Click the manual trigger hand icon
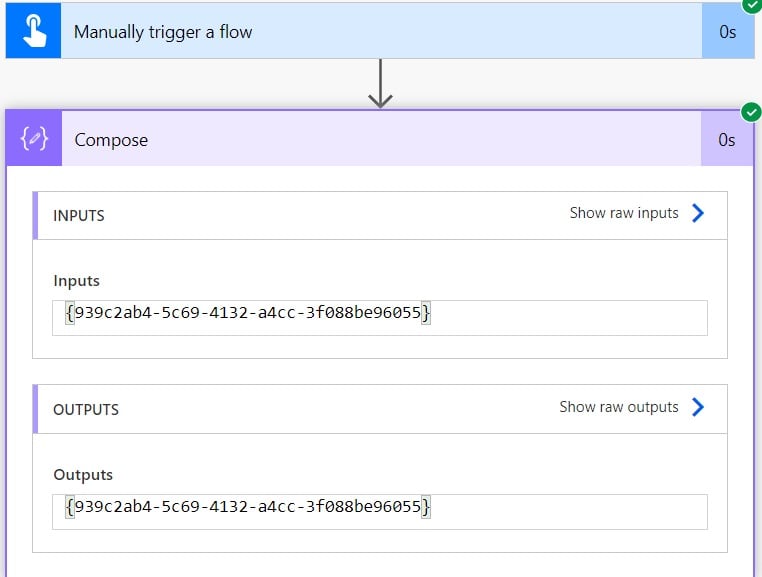762x577 pixels. tap(34, 31)
